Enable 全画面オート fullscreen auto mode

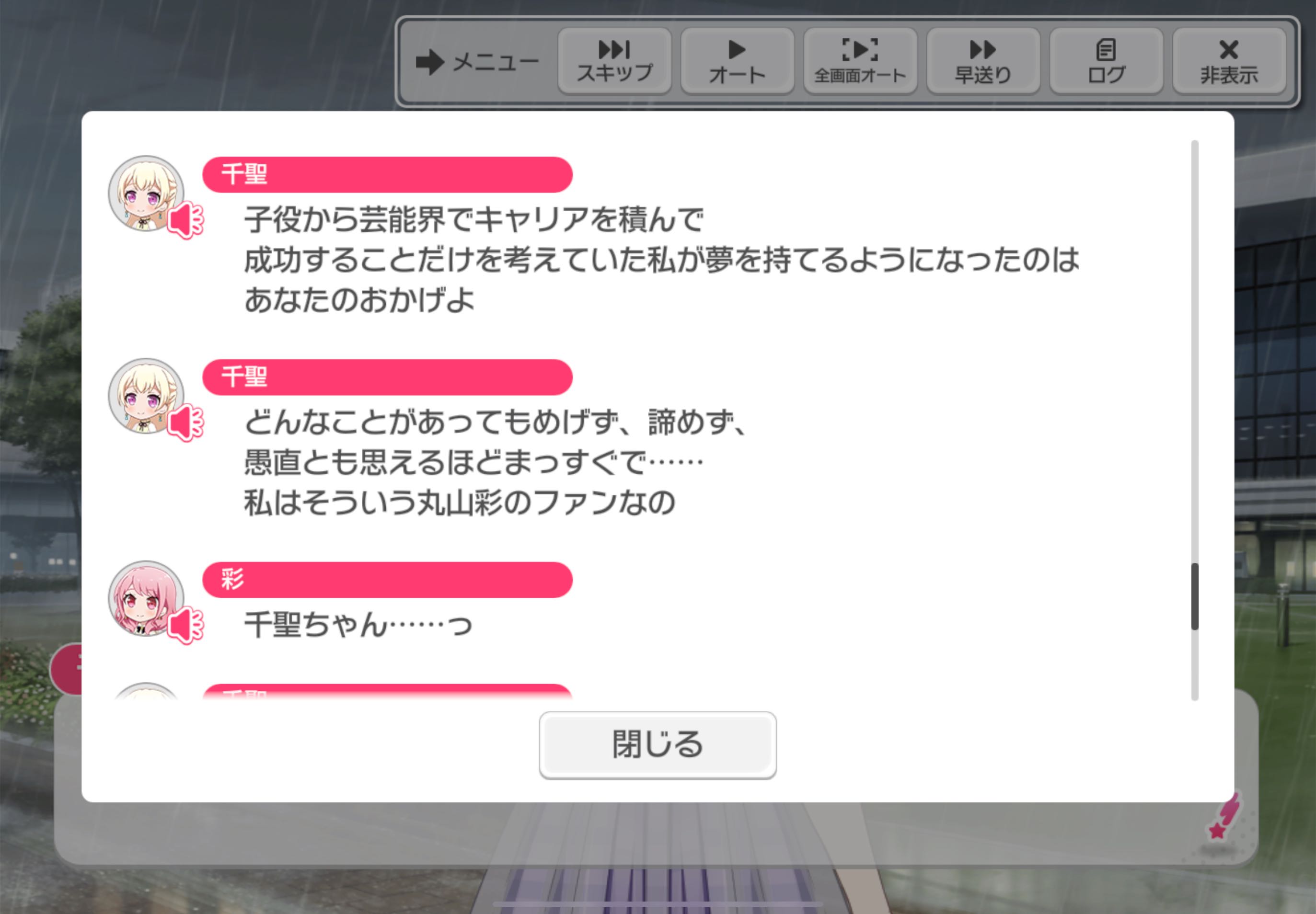point(861,61)
